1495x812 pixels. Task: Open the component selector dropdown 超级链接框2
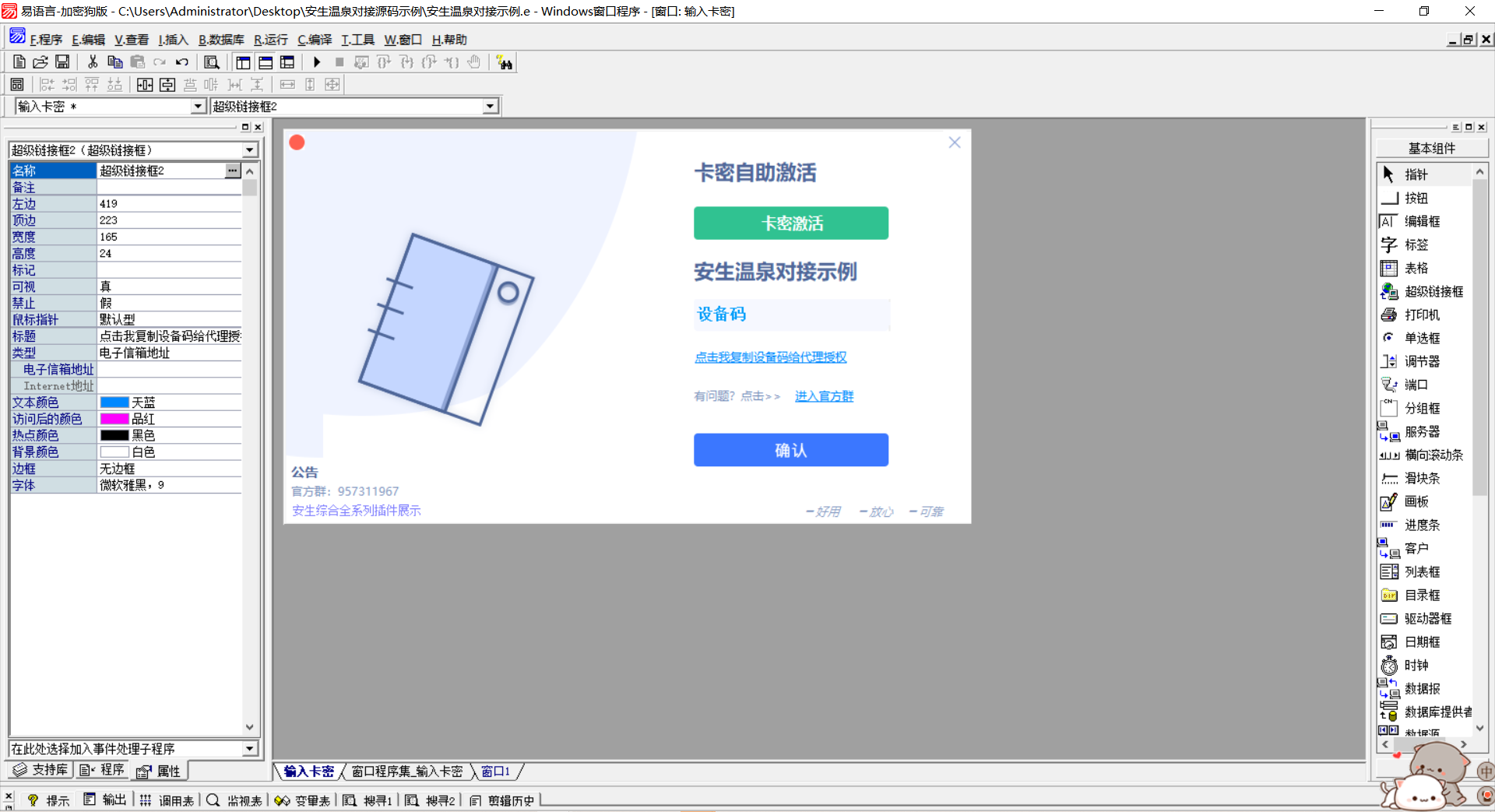click(x=490, y=107)
